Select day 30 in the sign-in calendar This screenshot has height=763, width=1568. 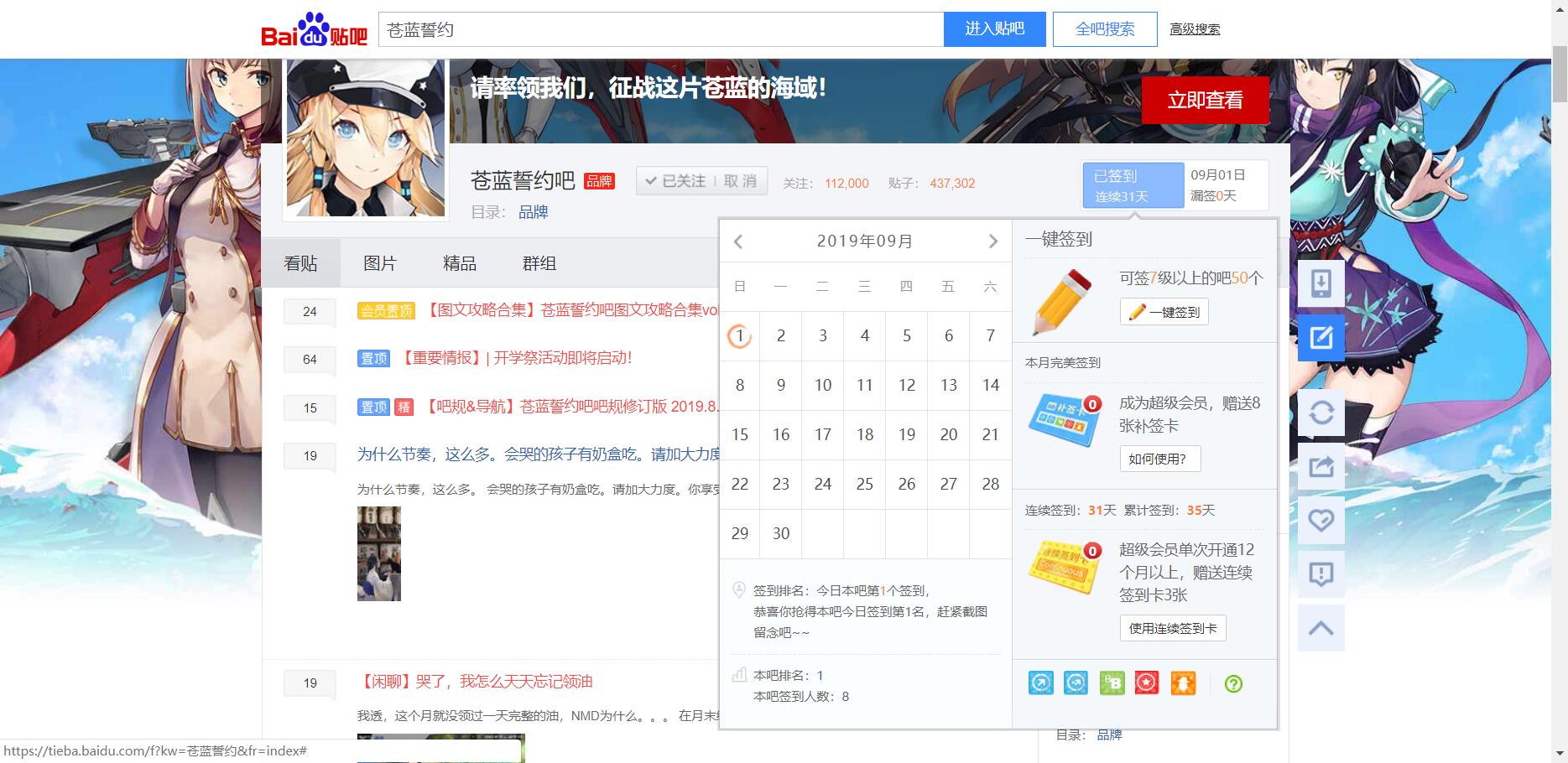coord(781,533)
